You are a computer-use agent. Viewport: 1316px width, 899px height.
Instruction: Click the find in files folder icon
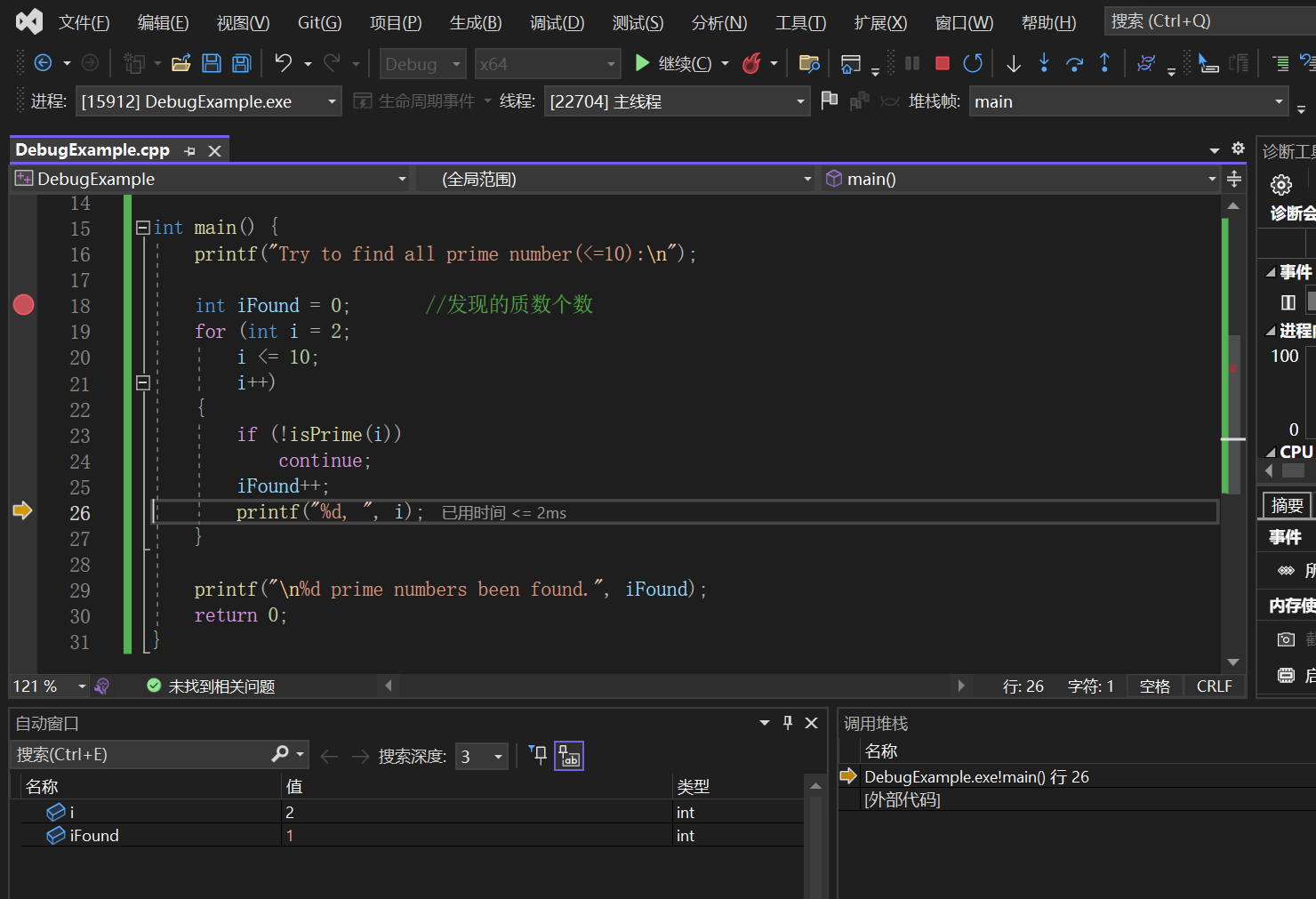click(809, 63)
